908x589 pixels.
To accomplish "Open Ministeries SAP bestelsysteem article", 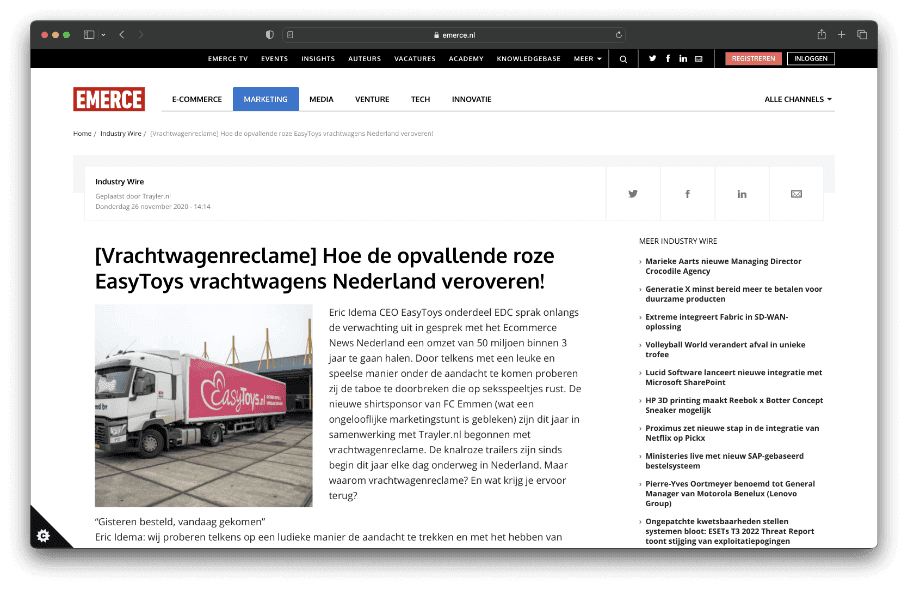I will click(x=724, y=461).
